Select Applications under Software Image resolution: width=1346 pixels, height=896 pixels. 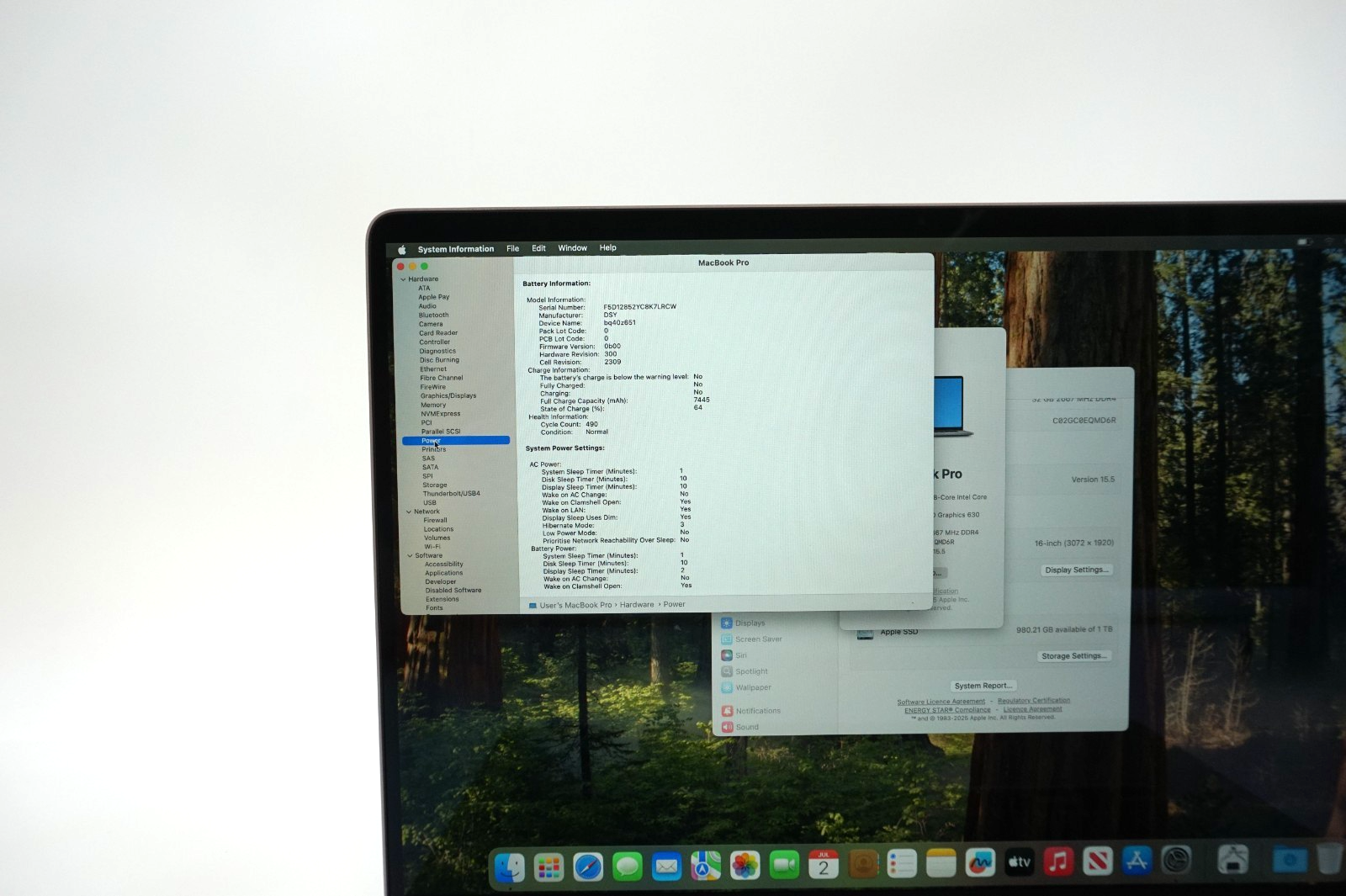pyautogui.click(x=443, y=573)
